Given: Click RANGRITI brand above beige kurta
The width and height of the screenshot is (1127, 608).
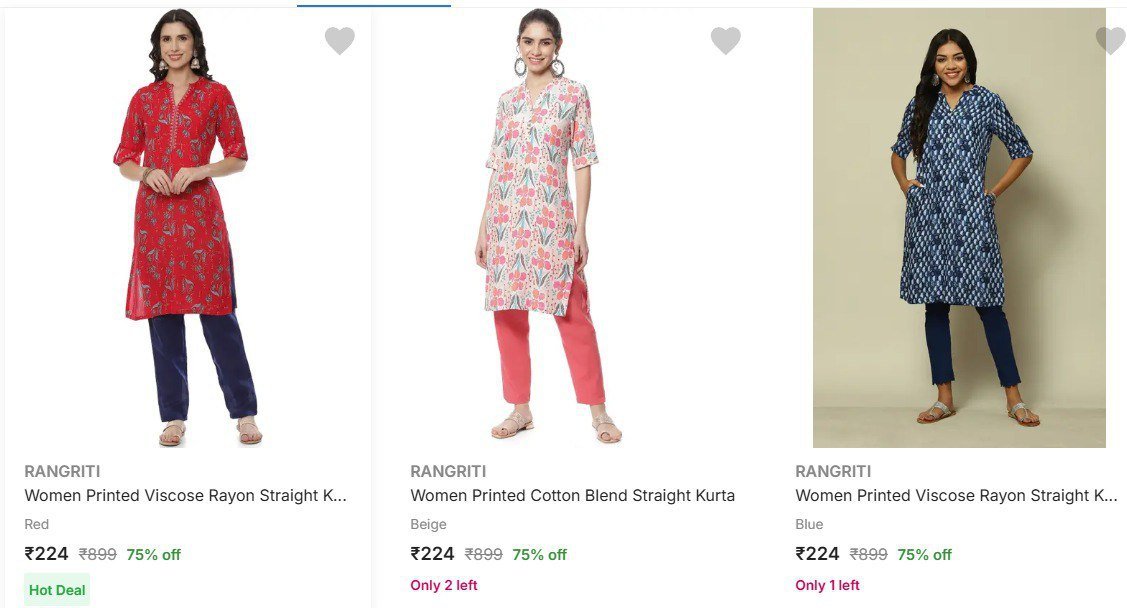Looking at the screenshot, I should coord(448,472).
